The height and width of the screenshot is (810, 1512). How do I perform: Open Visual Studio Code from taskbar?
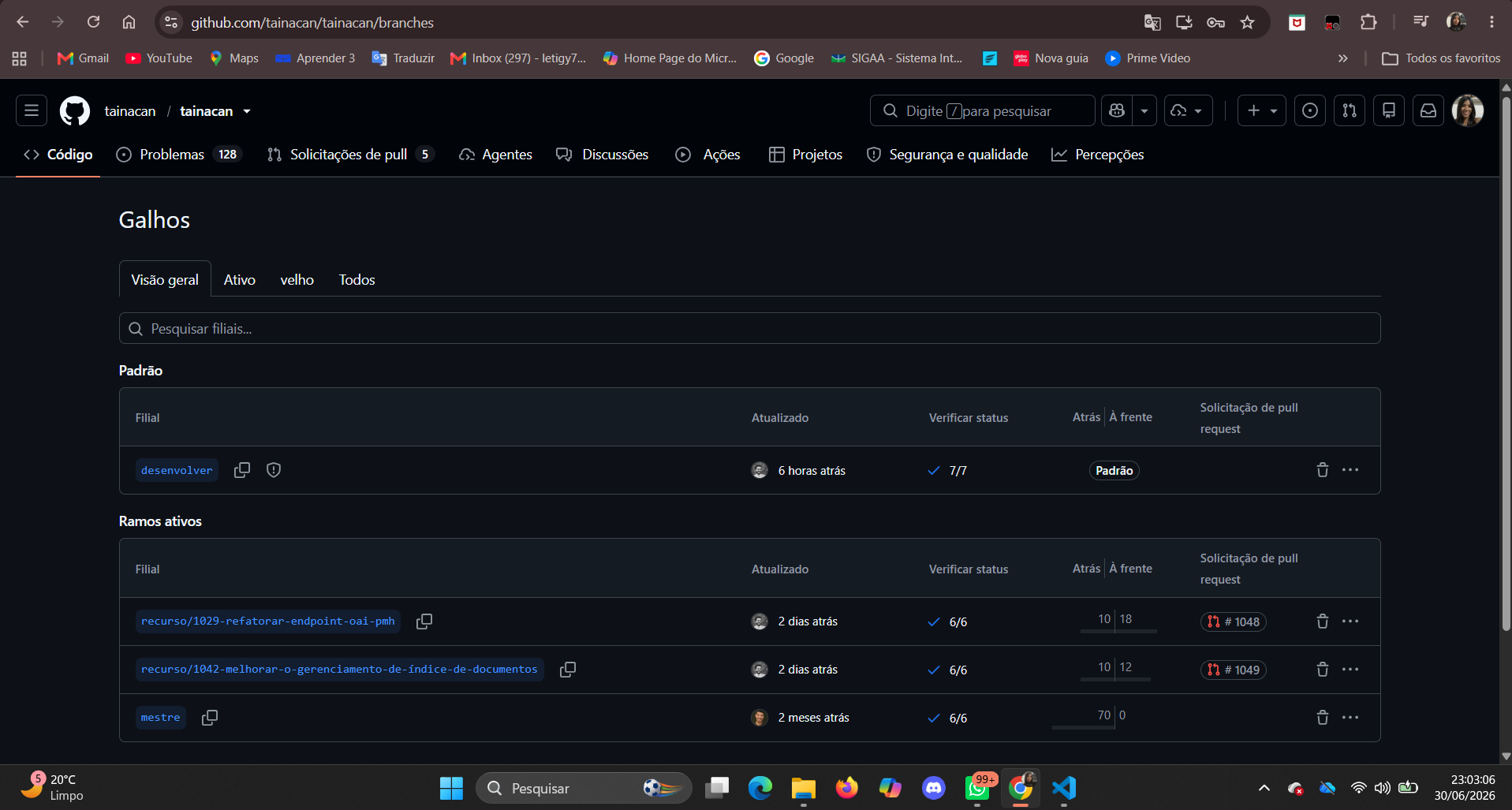(1064, 787)
